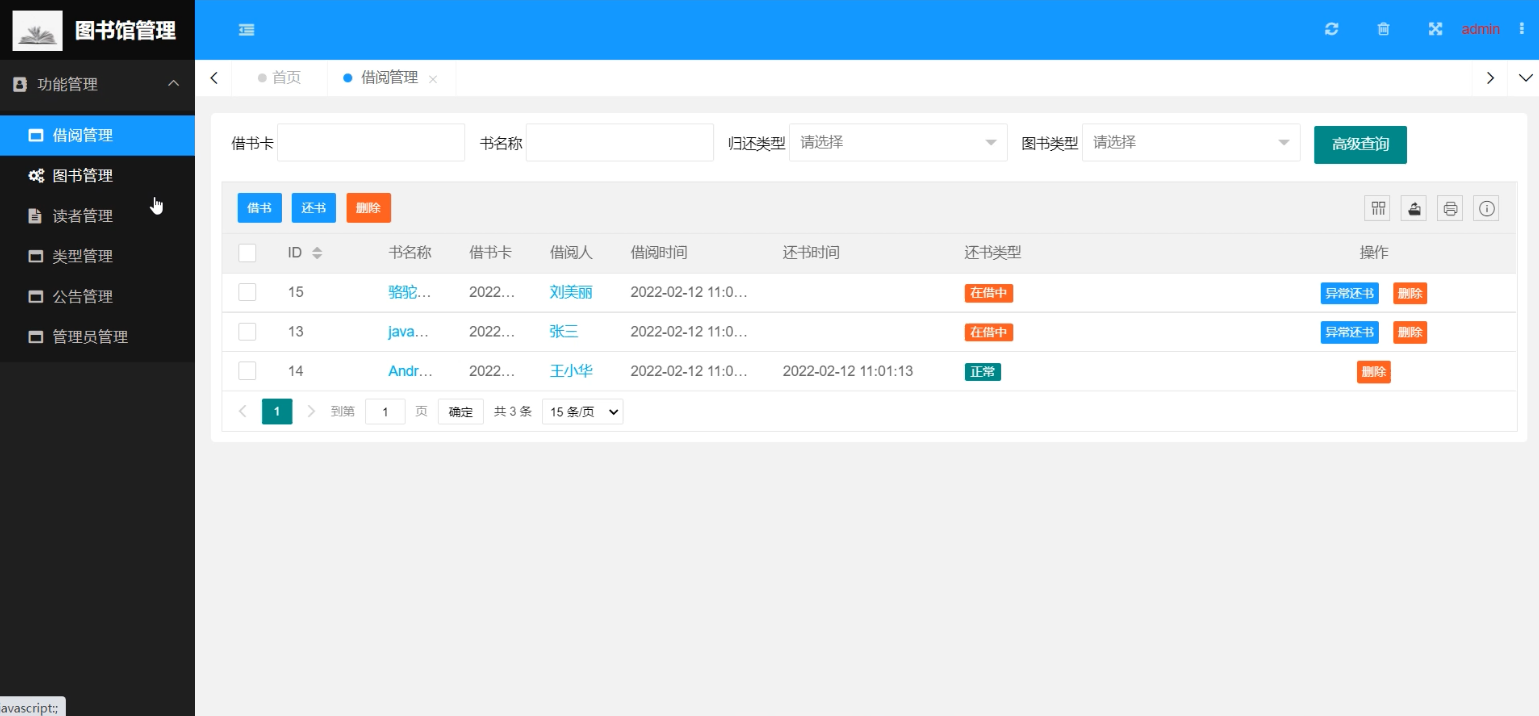
Task: Close the 借阅管理 tab with its x
Action: tap(433, 79)
